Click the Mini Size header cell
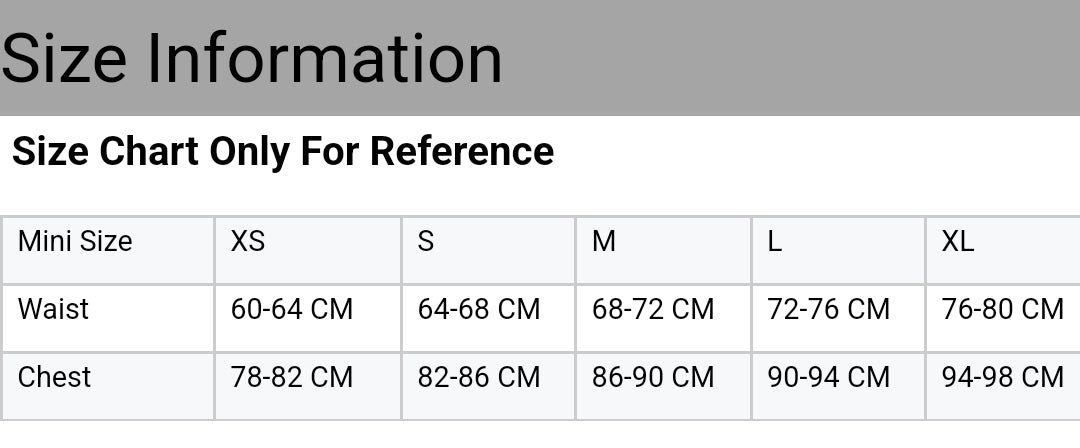The width and height of the screenshot is (1080, 448). (75, 242)
